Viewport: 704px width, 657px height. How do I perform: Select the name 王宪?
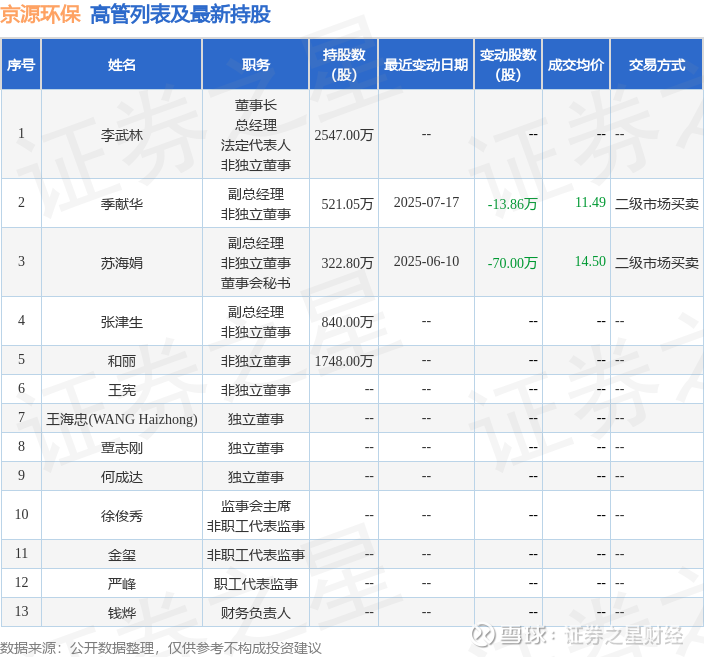(x=122, y=390)
